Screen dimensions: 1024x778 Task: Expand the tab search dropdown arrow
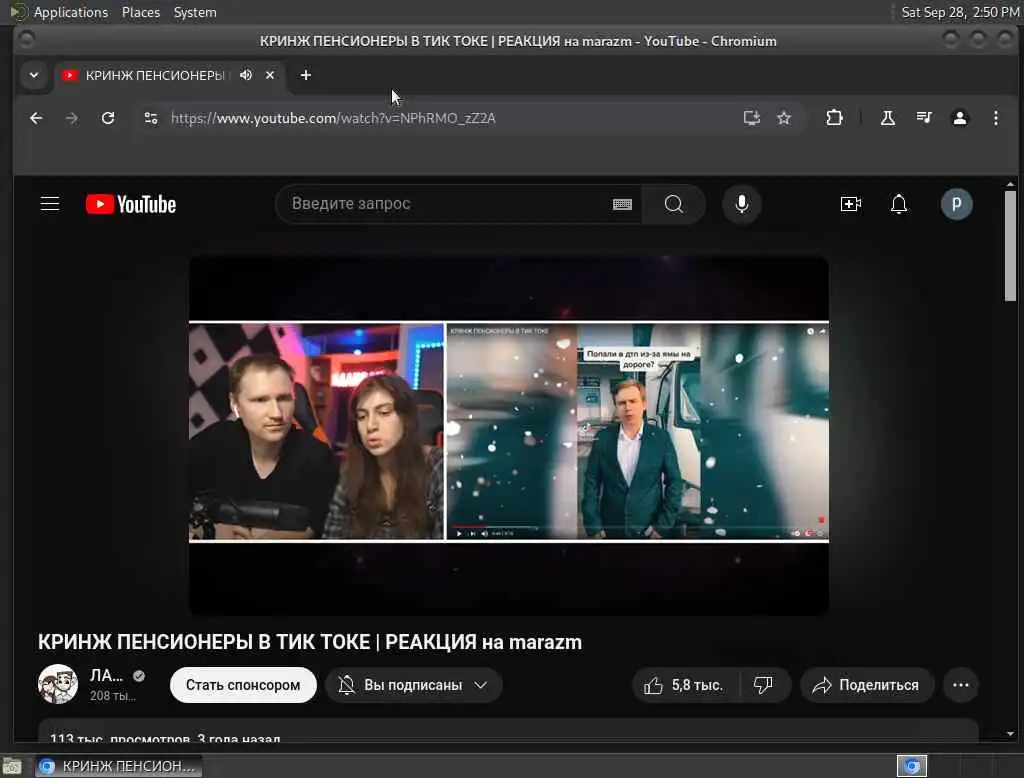coord(34,75)
